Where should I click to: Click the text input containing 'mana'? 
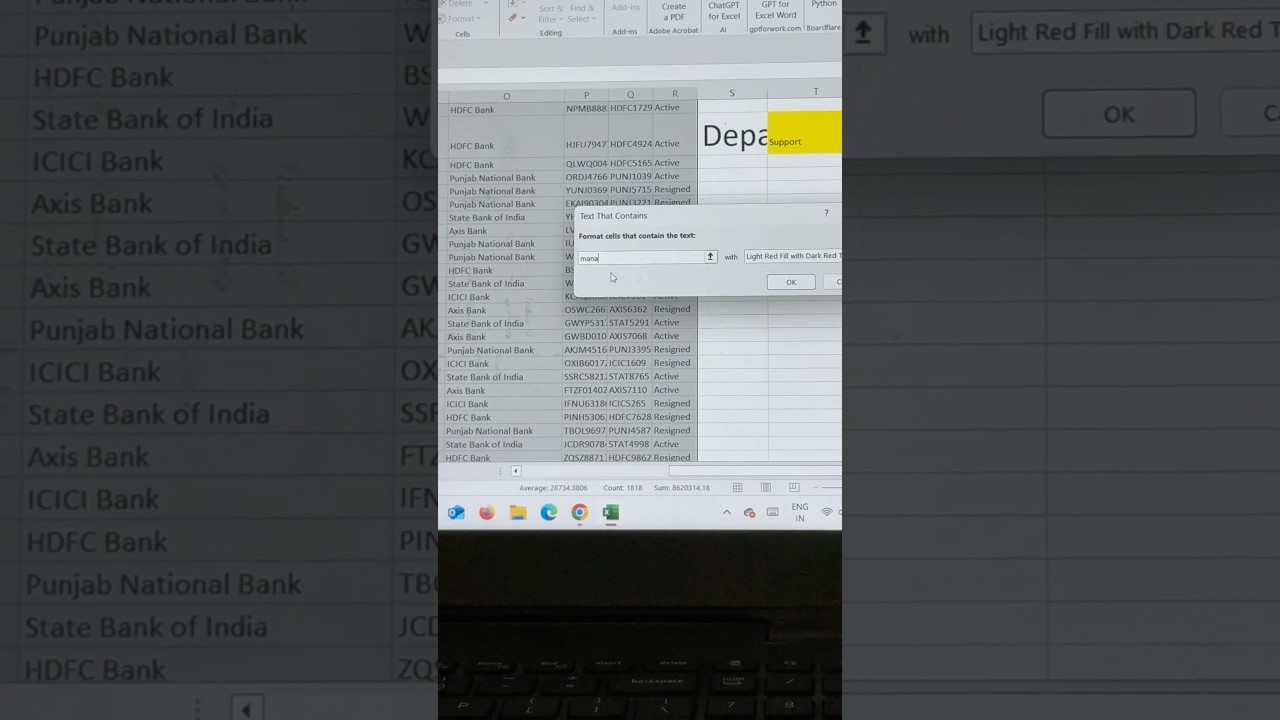(x=642, y=257)
